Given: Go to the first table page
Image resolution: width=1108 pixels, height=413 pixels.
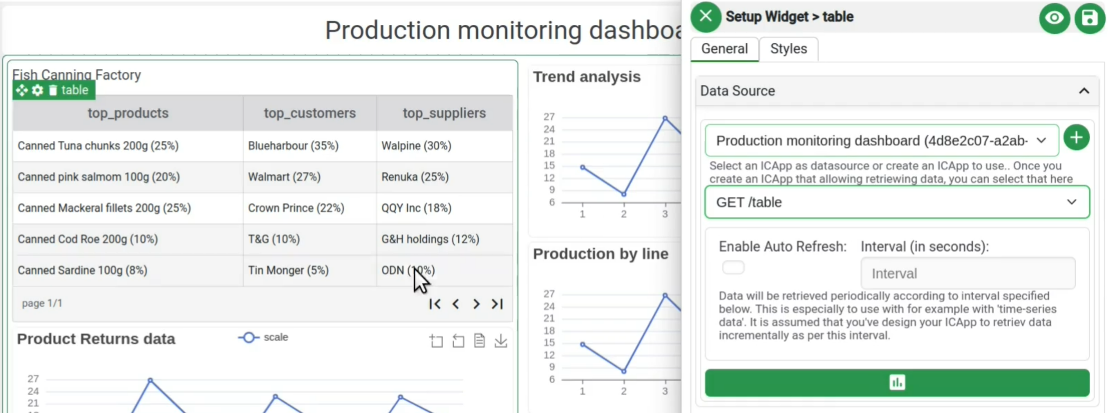Looking at the screenshot, I should [435, 304].
